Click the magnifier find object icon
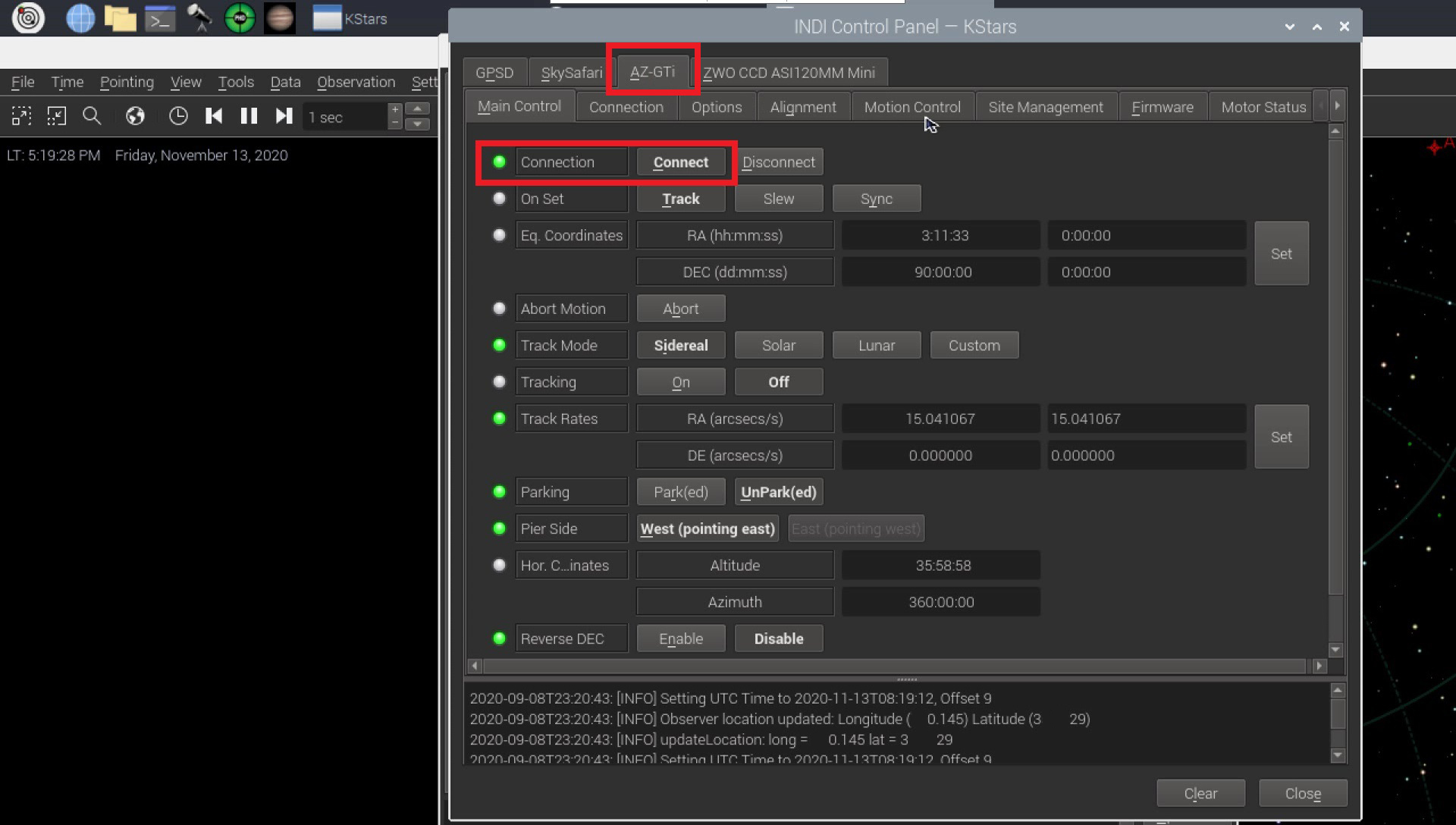Screen dimensions: 1456x825 pos(92,116)
